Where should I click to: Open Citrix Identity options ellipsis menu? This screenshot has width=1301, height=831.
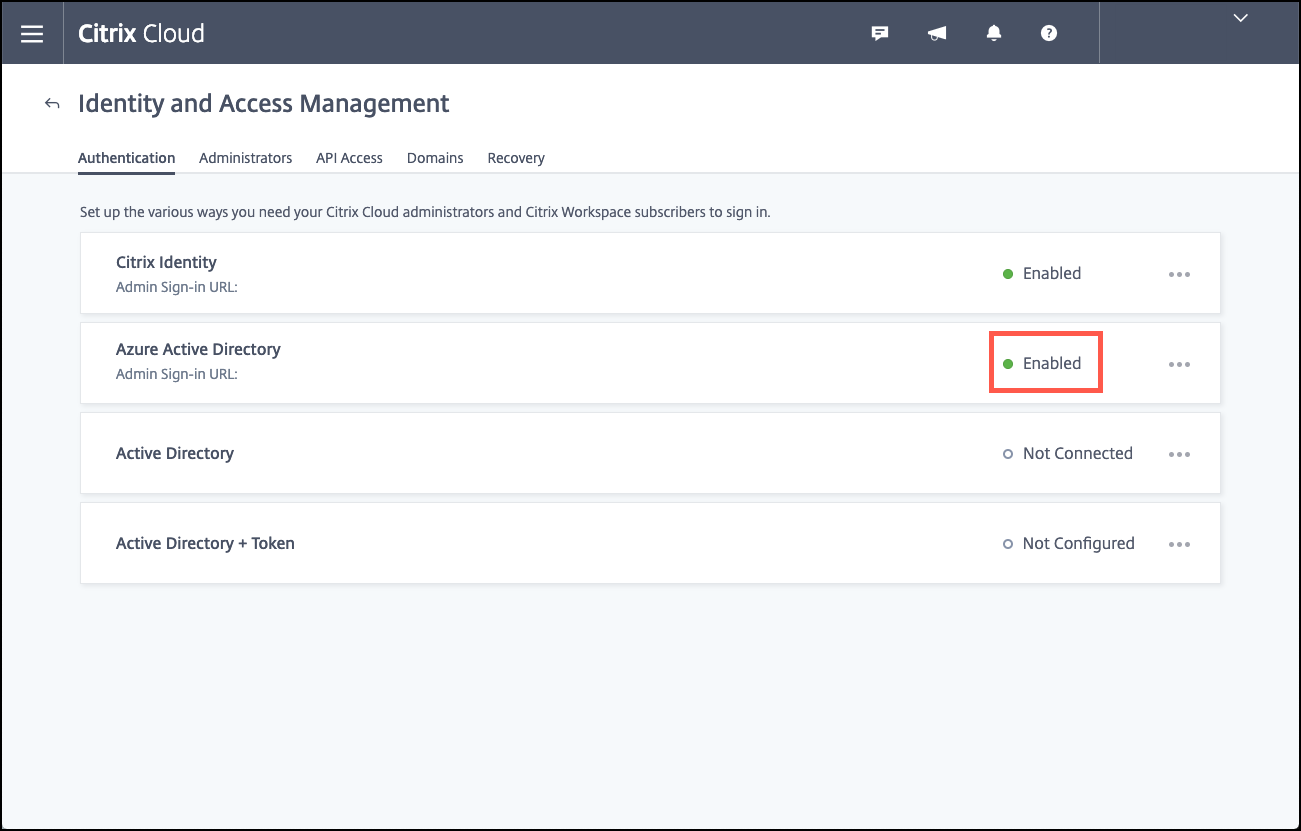(1179, 274)
